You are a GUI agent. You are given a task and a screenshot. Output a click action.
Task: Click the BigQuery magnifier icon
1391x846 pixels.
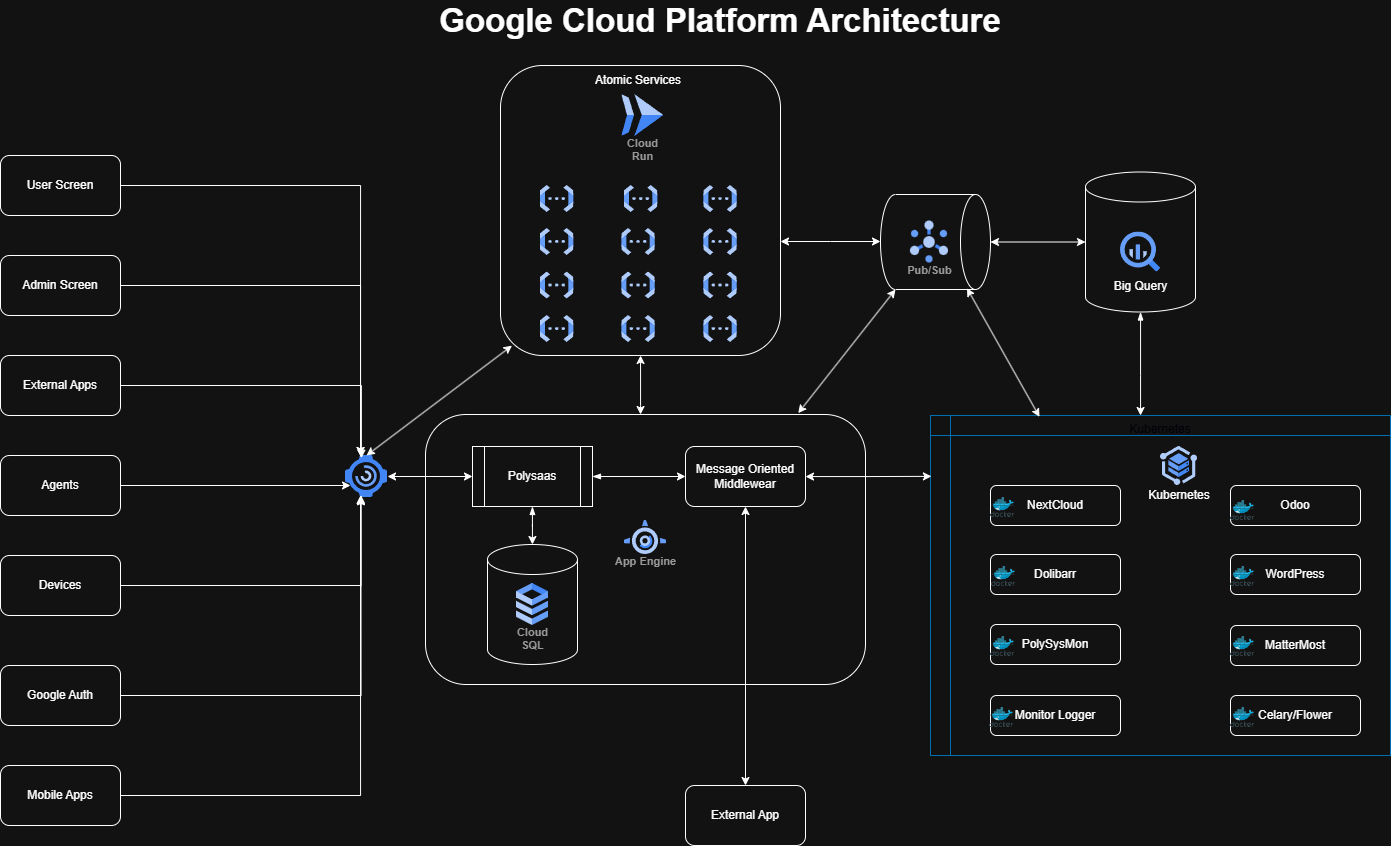point(1140,251)
